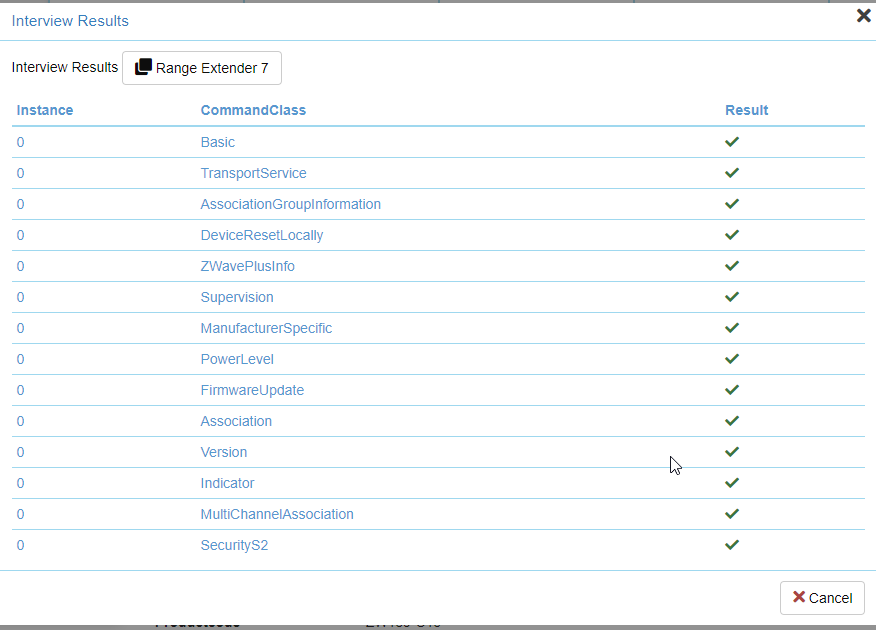Viewport: 876px width, 630px height.
Task: Click the FirmwareUpdate result checkmark
Action: (732, 390)
